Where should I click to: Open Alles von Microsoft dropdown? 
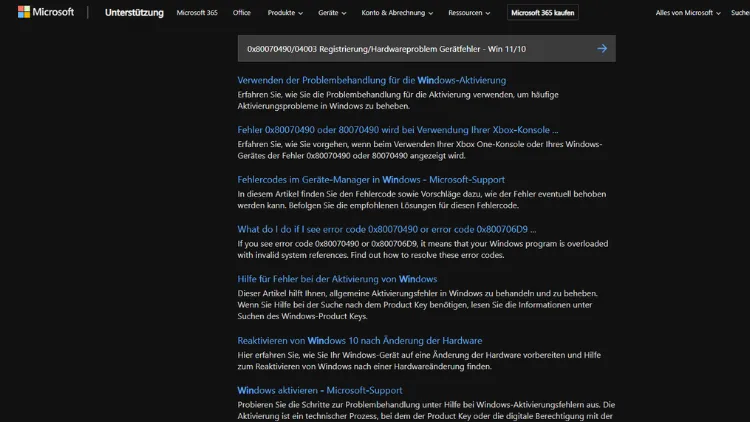[x=688, y=13]
